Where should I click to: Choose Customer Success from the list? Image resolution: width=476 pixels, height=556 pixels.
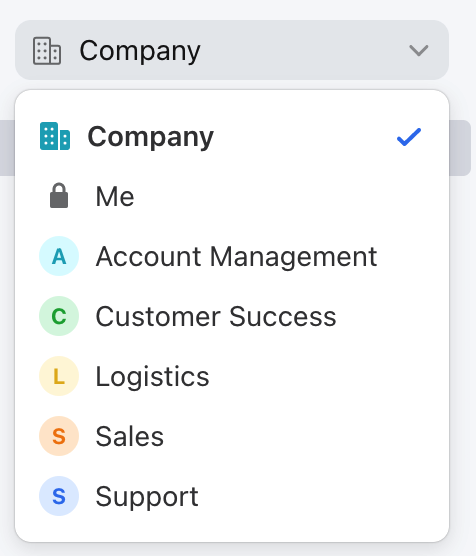pos(232,316)
